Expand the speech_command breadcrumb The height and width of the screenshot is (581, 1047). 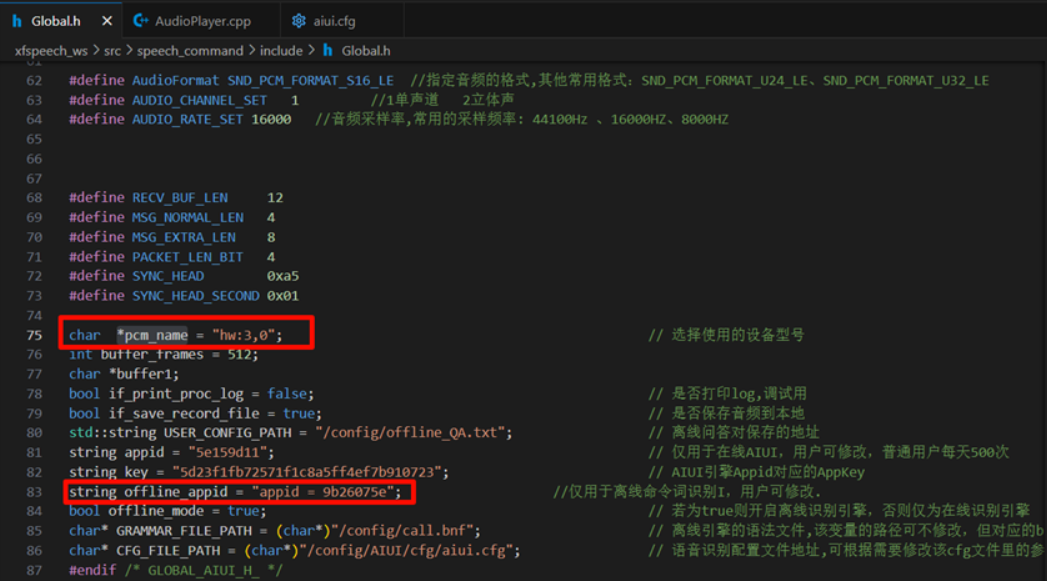(190, 50)
